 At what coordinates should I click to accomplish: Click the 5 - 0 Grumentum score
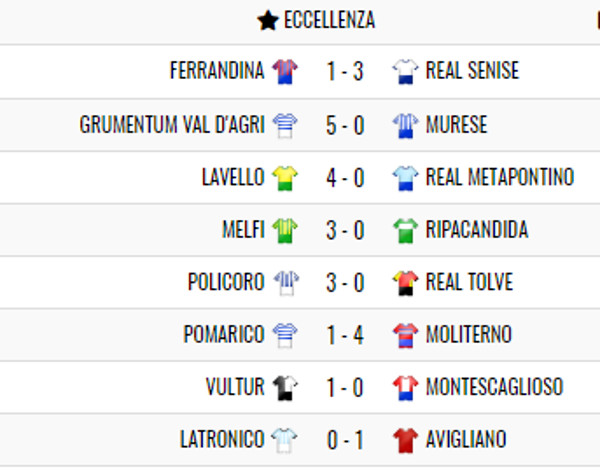(x=345, y=126)
